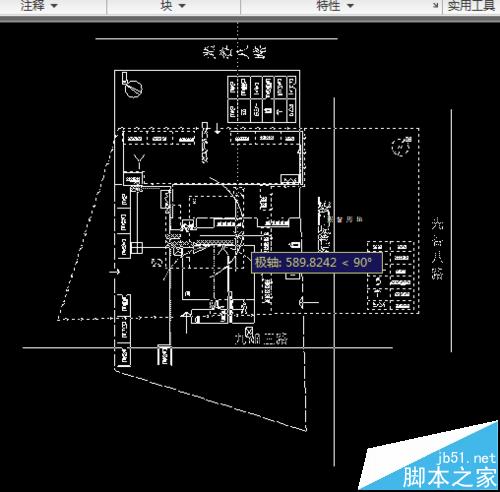Open the 特性 dialog launcher arrow

point(435,5)
